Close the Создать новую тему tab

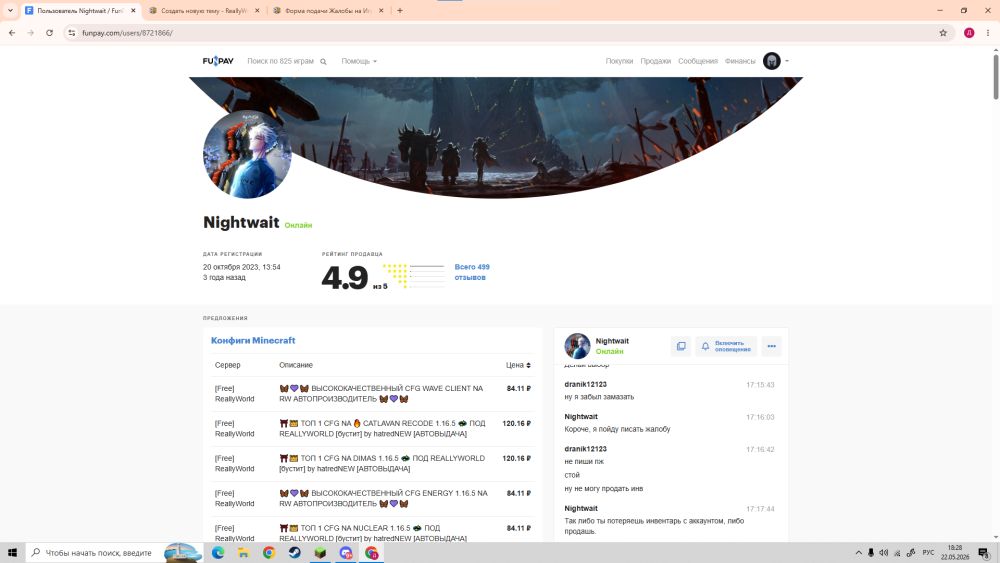pos(257,11)
